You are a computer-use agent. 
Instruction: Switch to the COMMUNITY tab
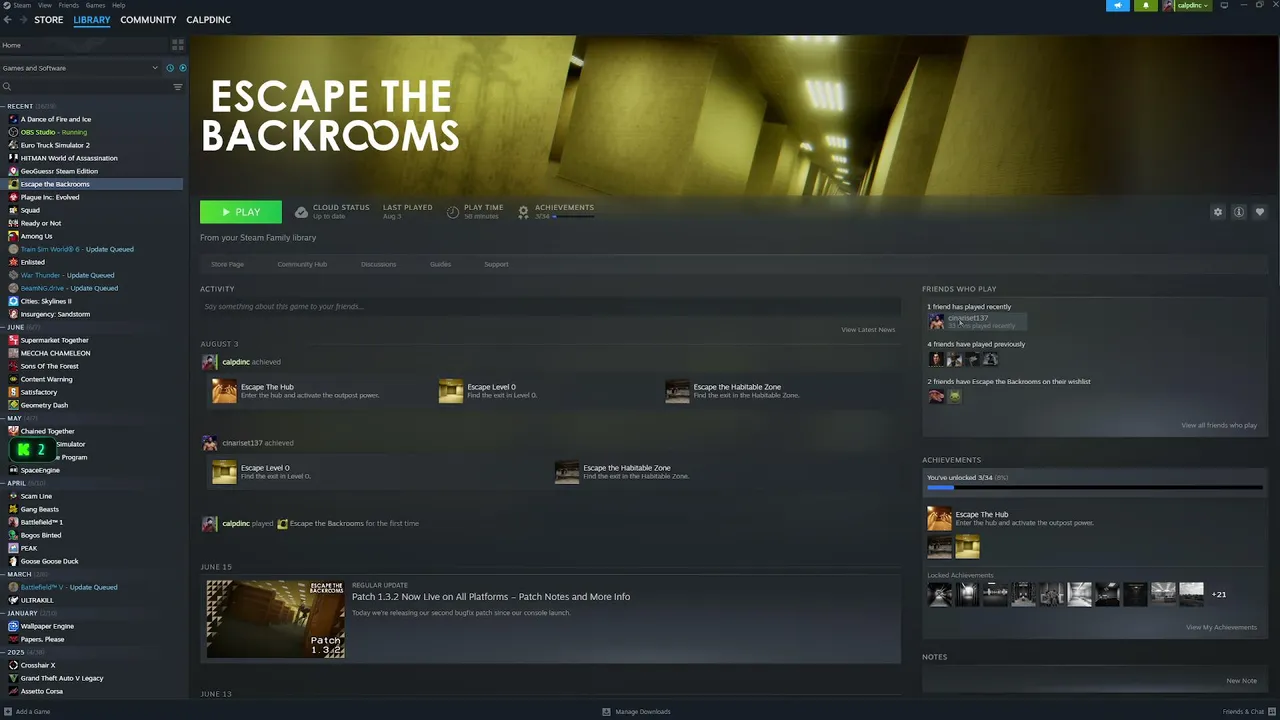coord(148,20)
